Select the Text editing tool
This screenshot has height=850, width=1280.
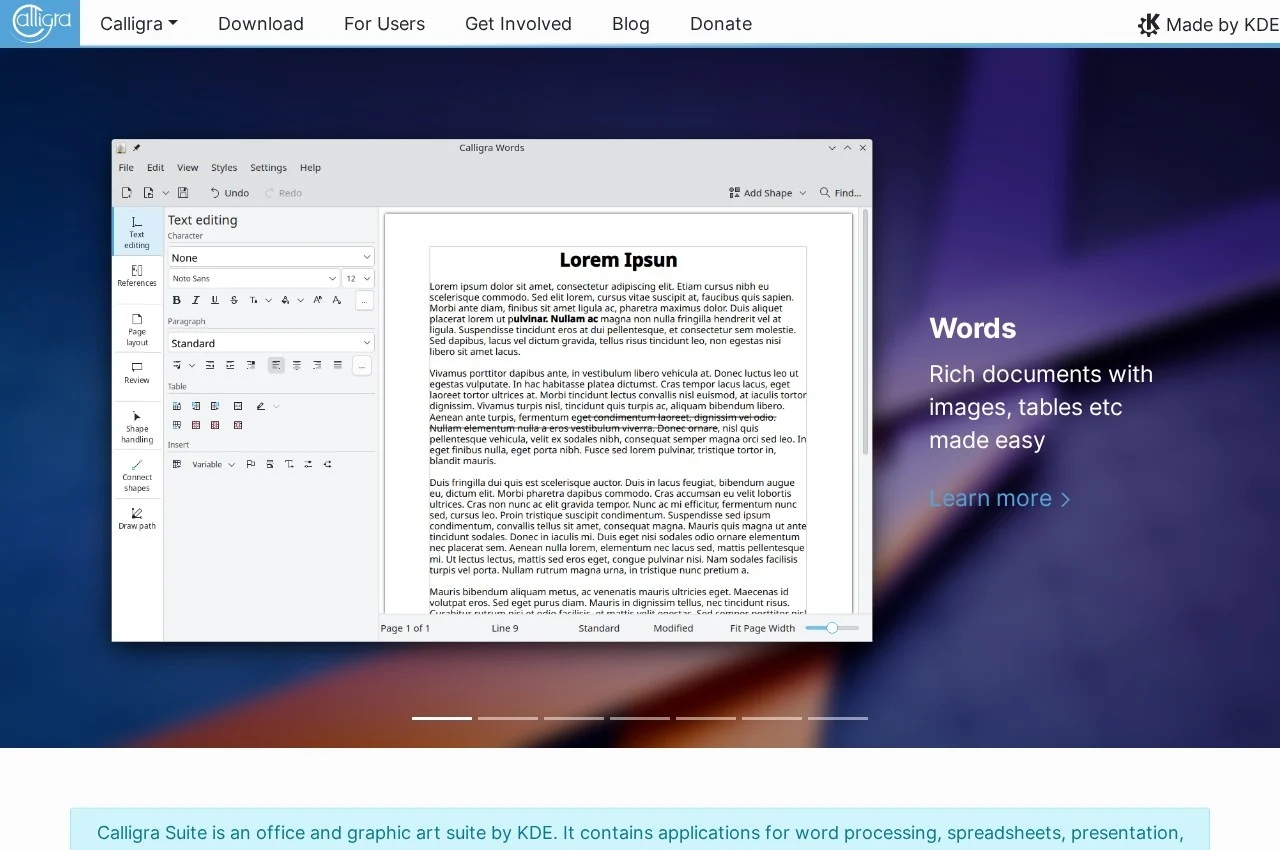137,233
